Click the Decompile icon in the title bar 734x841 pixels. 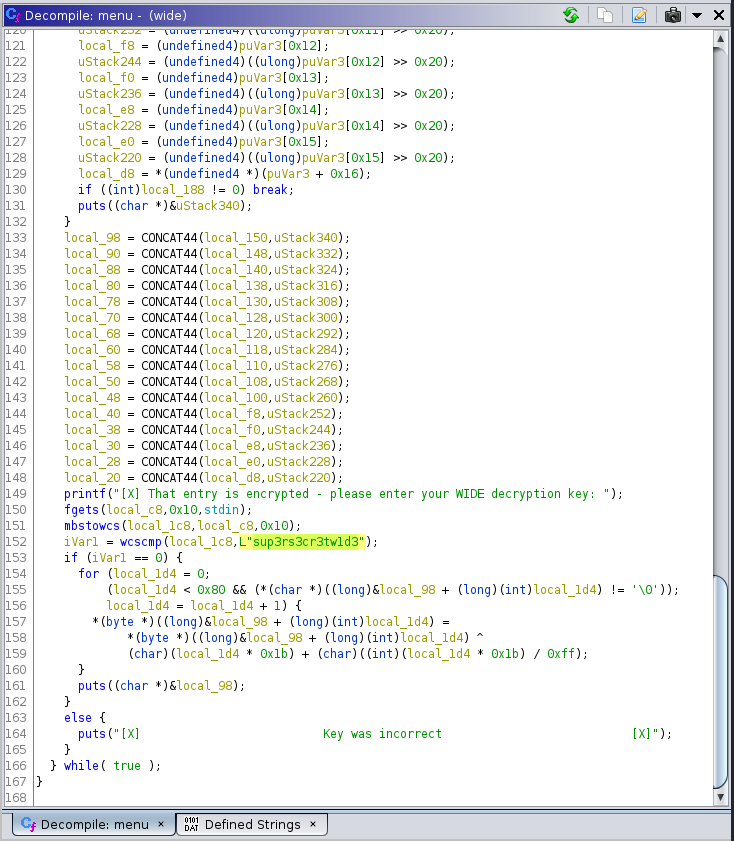(12, 15)
